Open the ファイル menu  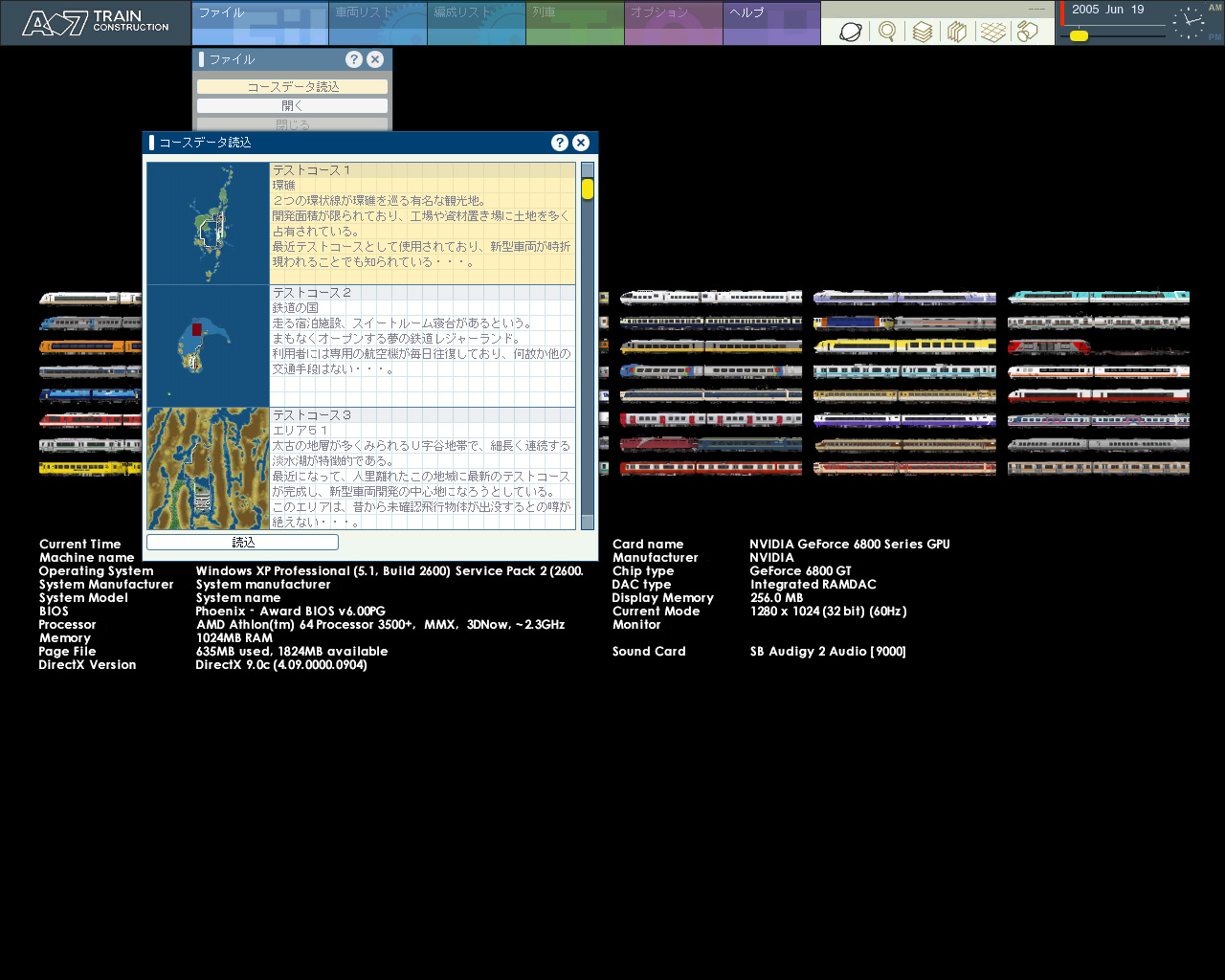click(x=259, y=23)
